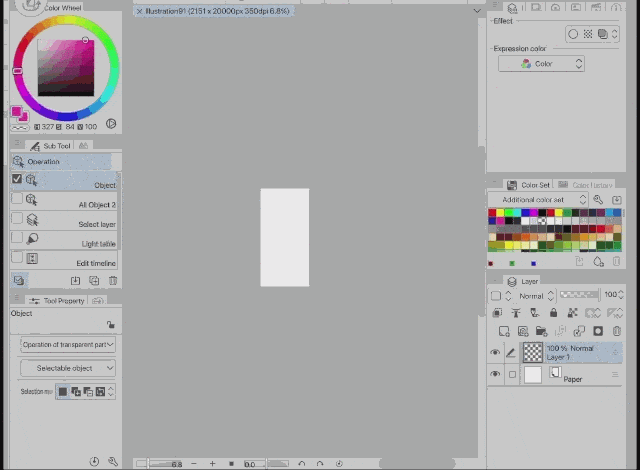Image resolution: width=640 pixels, height=470 pixels.
Task: Click the Layer Color effect icon
Action: tap(602, 34)
